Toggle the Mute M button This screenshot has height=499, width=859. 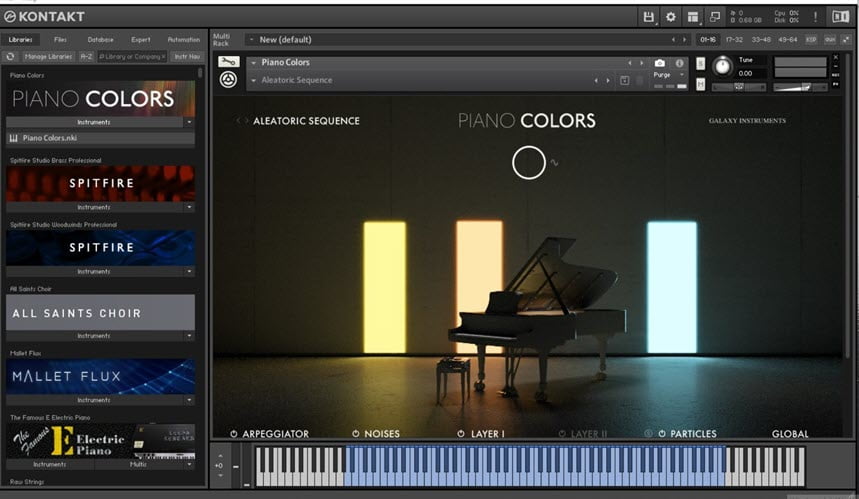701,84
